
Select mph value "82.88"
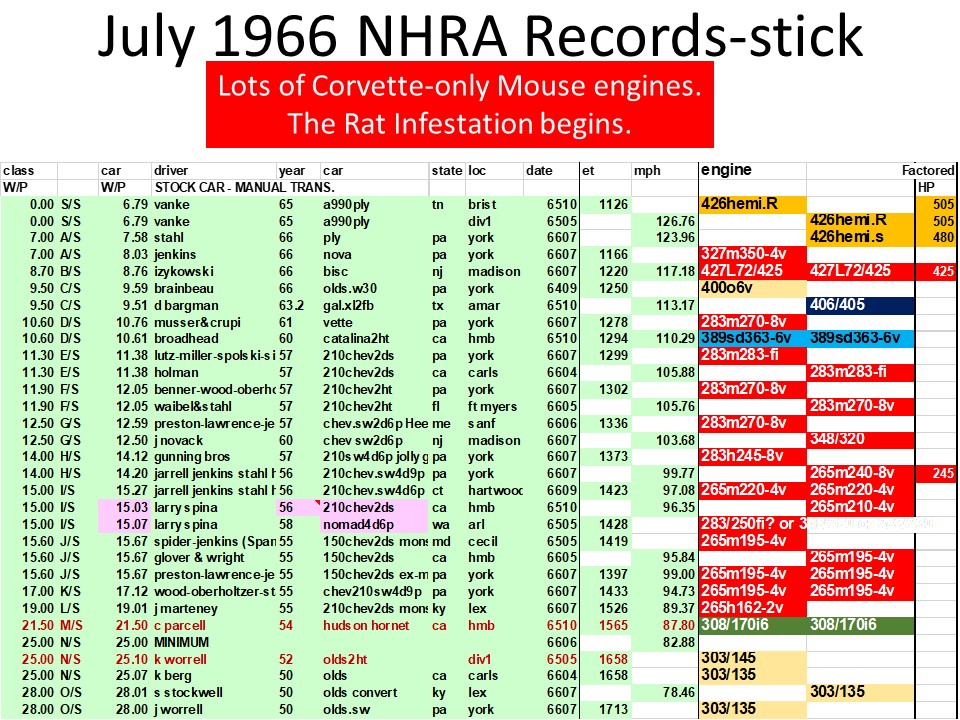pyautogui.click(x=679, y=642)
